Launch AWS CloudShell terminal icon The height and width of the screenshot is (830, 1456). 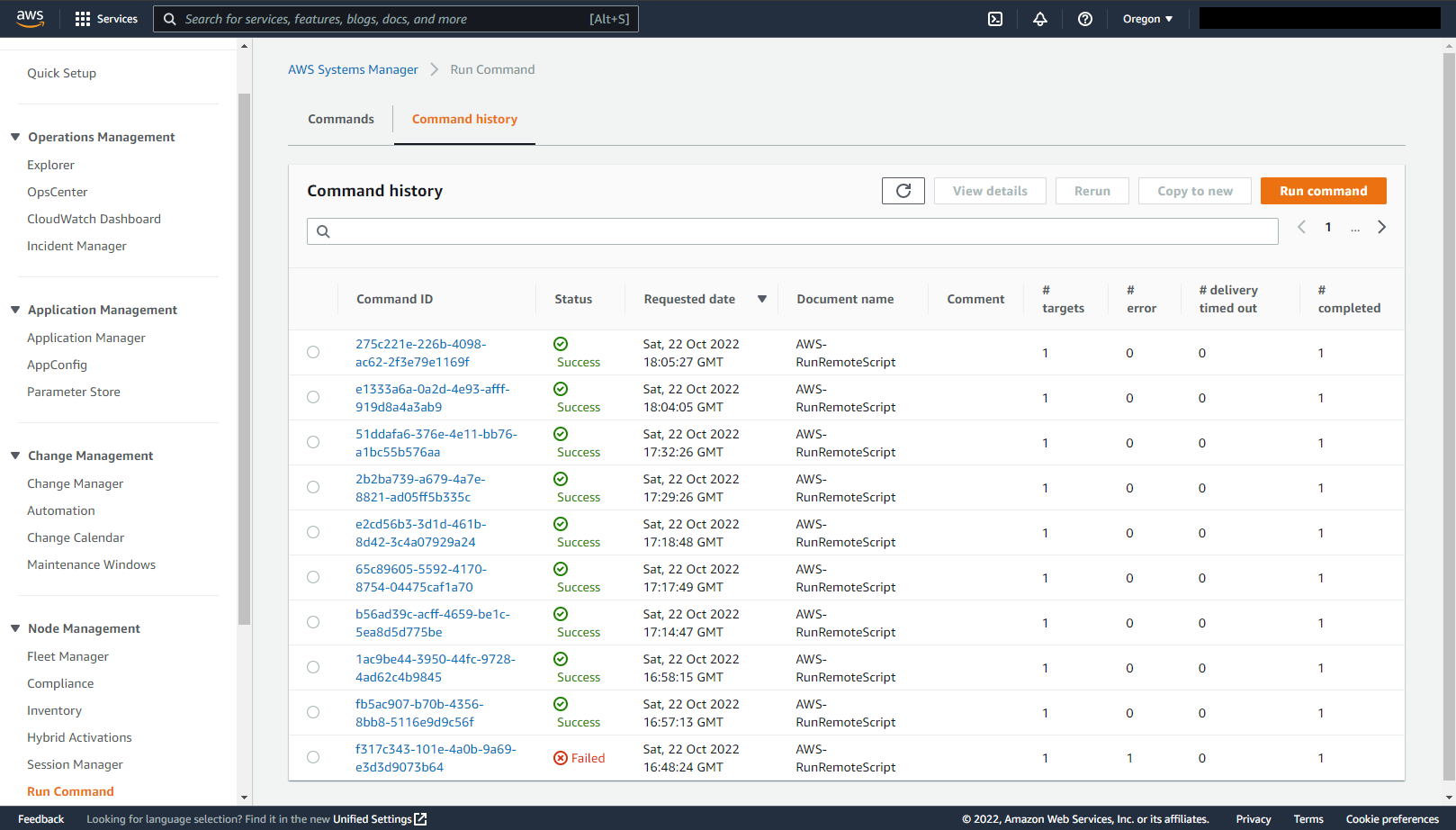pos(995,19)
